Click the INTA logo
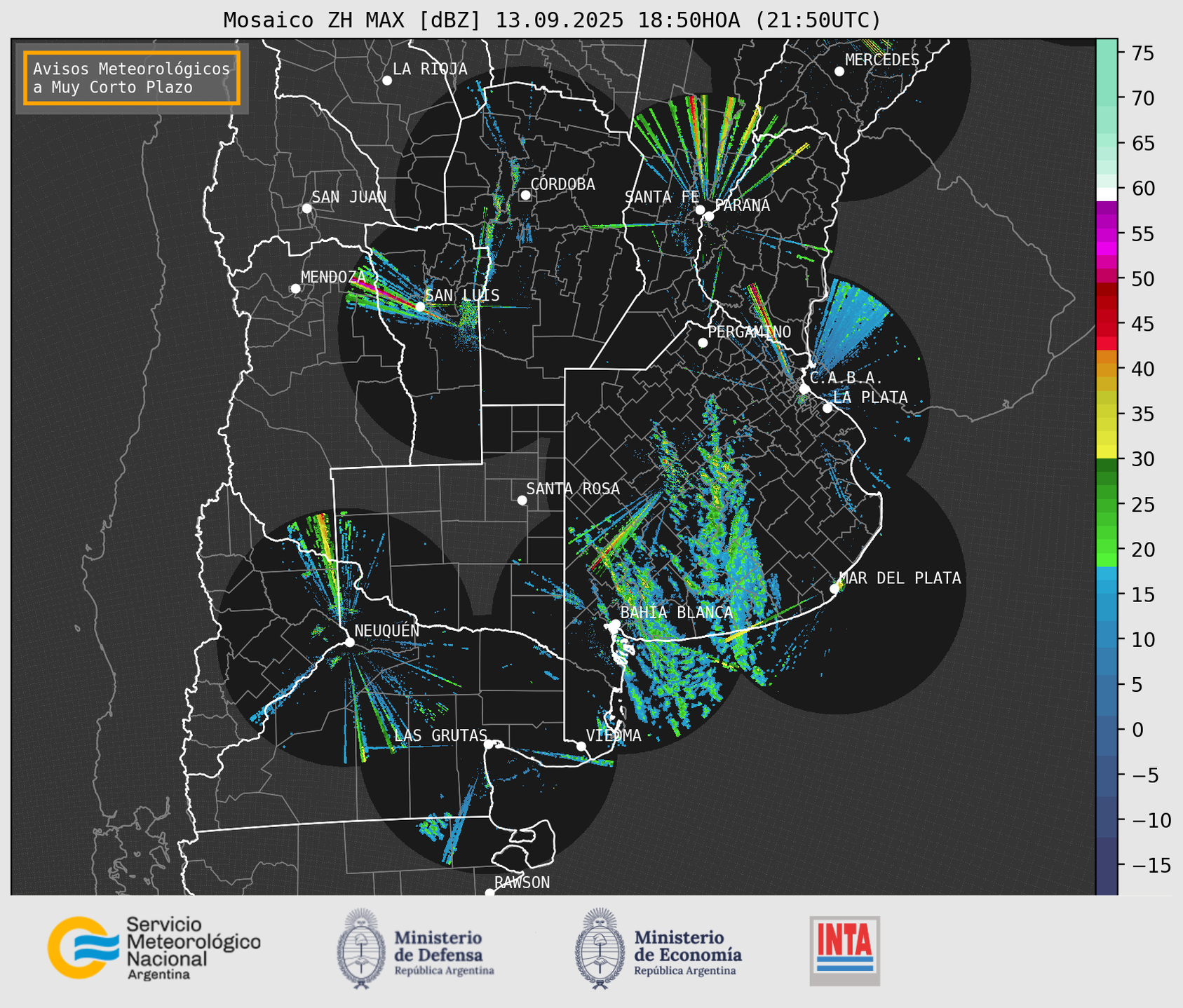 [844, 951]
